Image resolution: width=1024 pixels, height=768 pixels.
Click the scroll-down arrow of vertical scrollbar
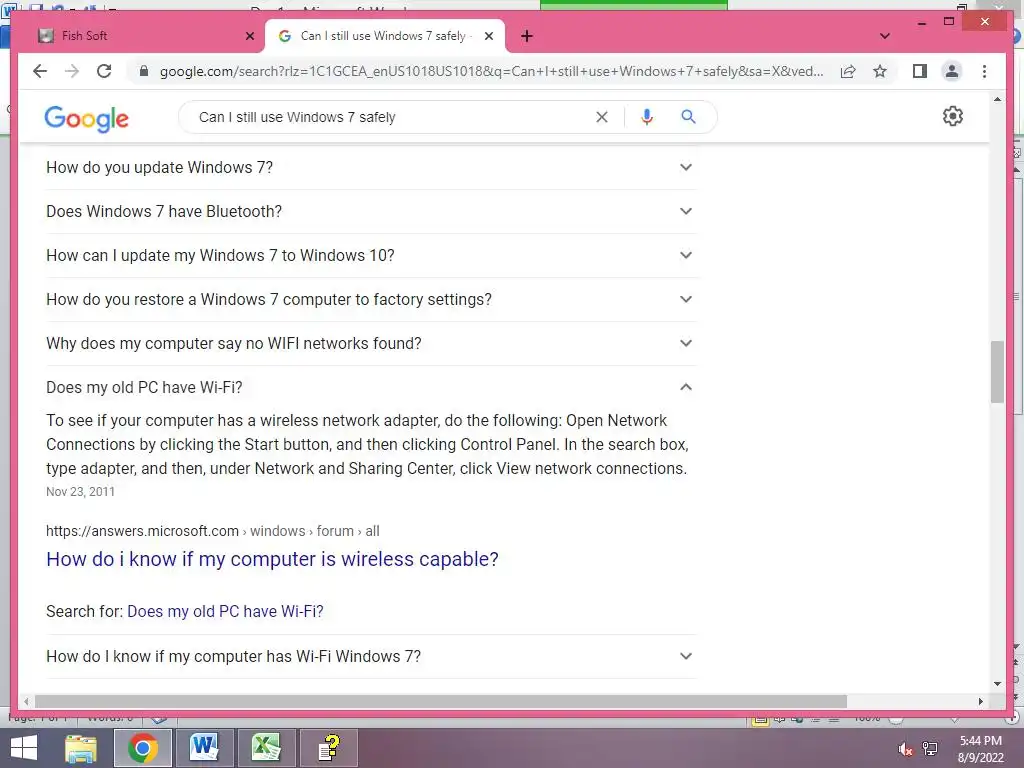(997, 684)
